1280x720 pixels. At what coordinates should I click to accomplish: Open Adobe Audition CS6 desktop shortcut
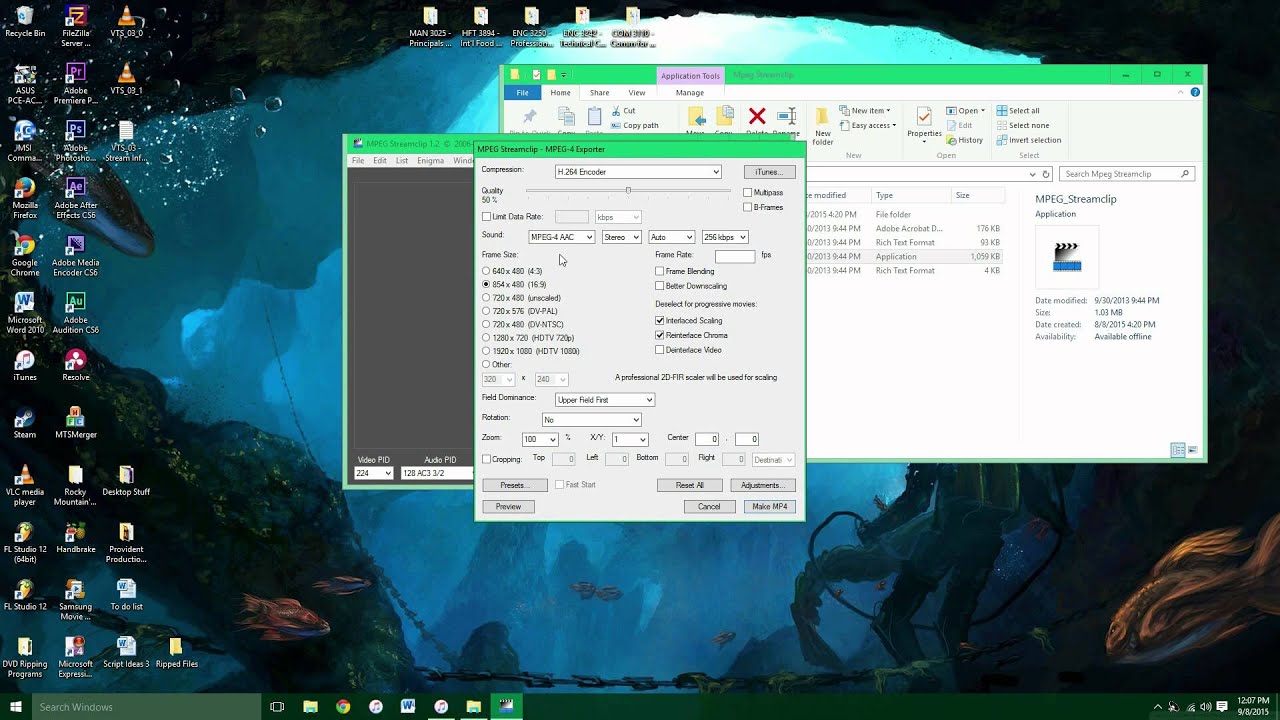point(75,313)
